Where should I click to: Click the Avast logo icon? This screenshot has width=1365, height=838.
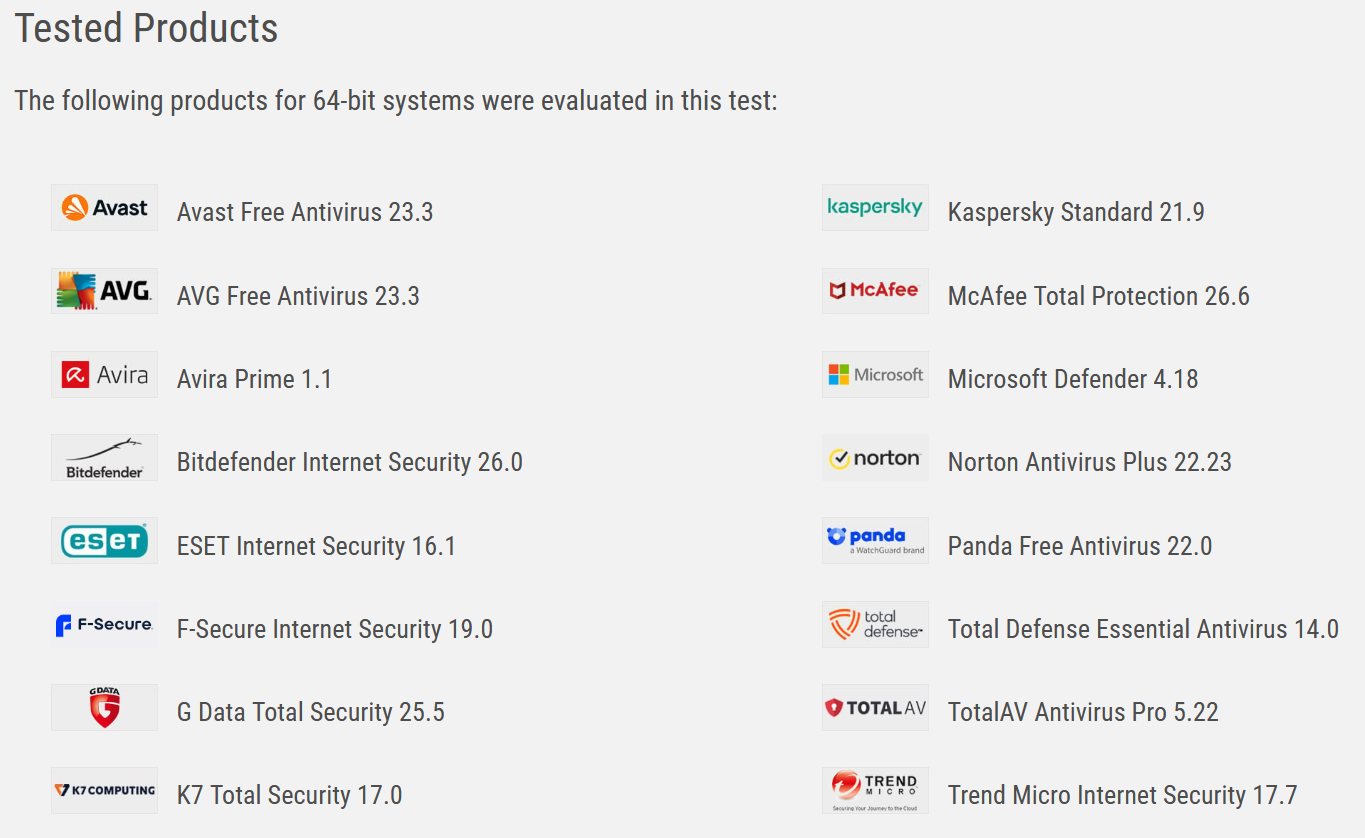point(104,208)
